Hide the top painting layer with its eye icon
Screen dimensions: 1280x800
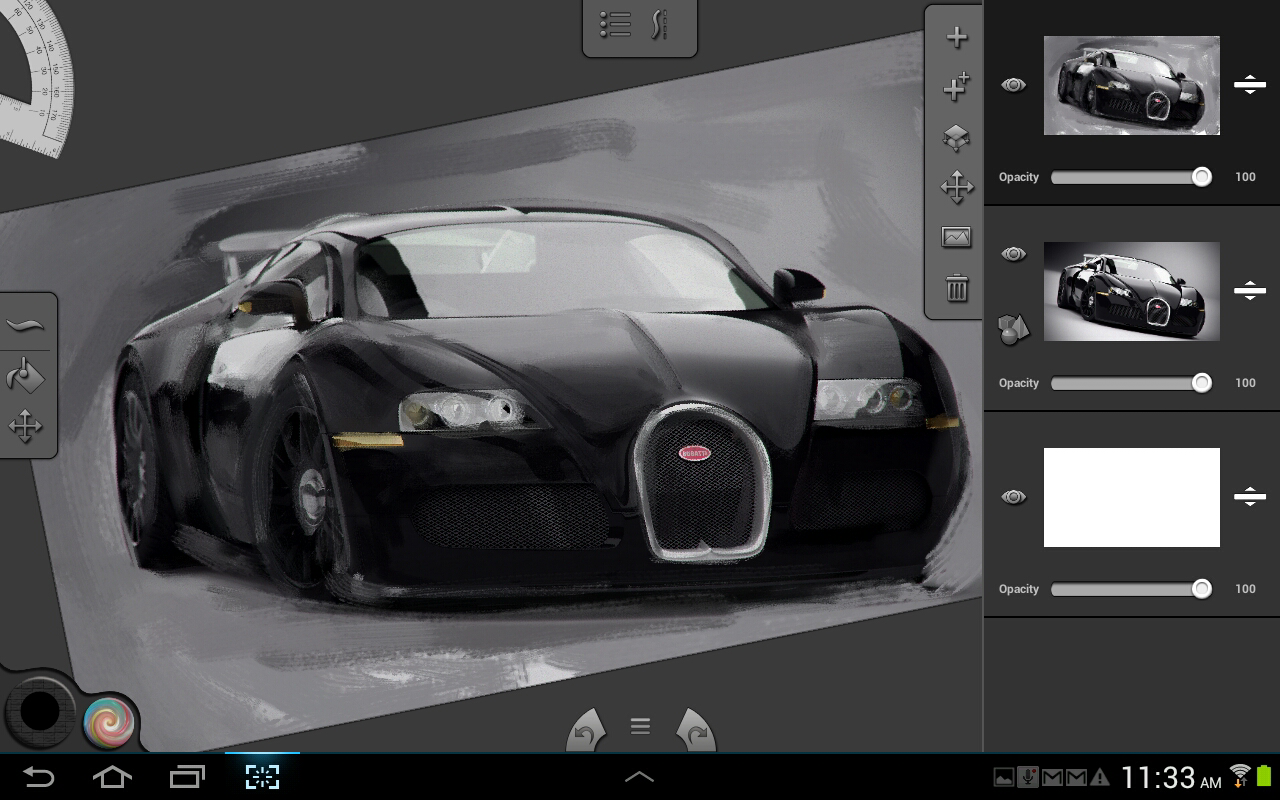tap(1013, 85)
